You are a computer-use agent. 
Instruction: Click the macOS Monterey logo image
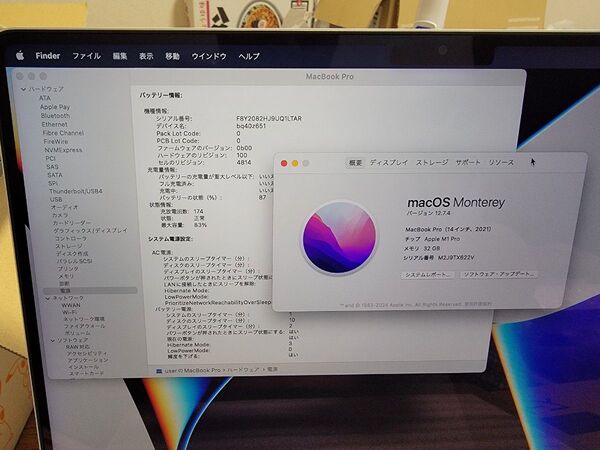click(339, 237)
